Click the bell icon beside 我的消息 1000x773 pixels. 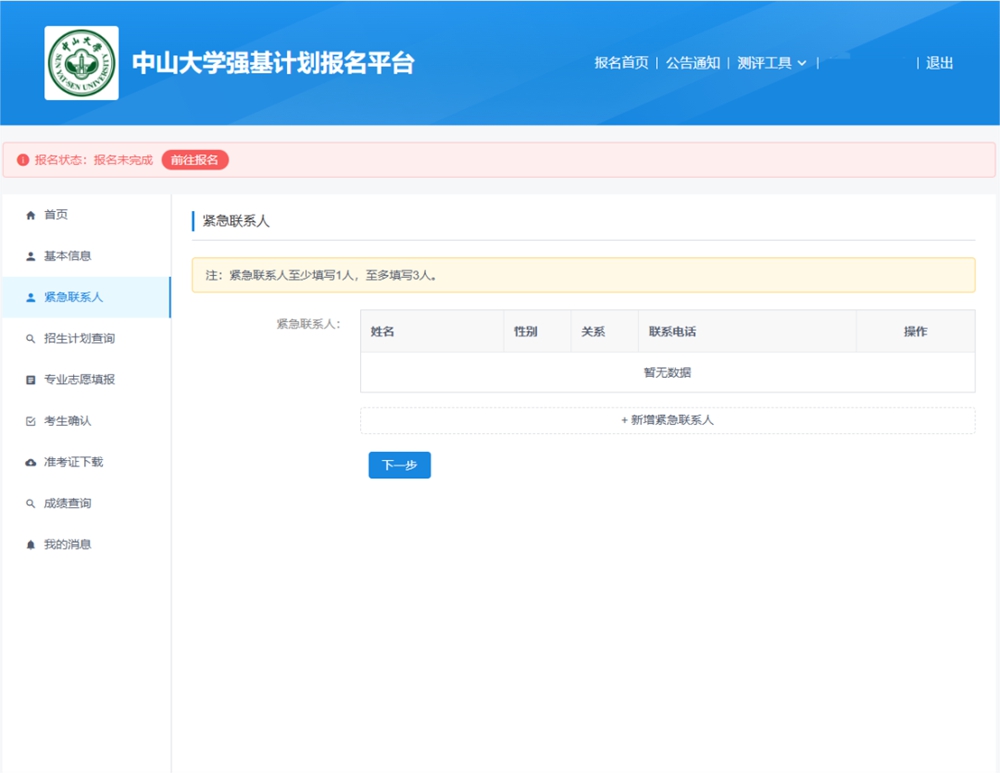30,545
